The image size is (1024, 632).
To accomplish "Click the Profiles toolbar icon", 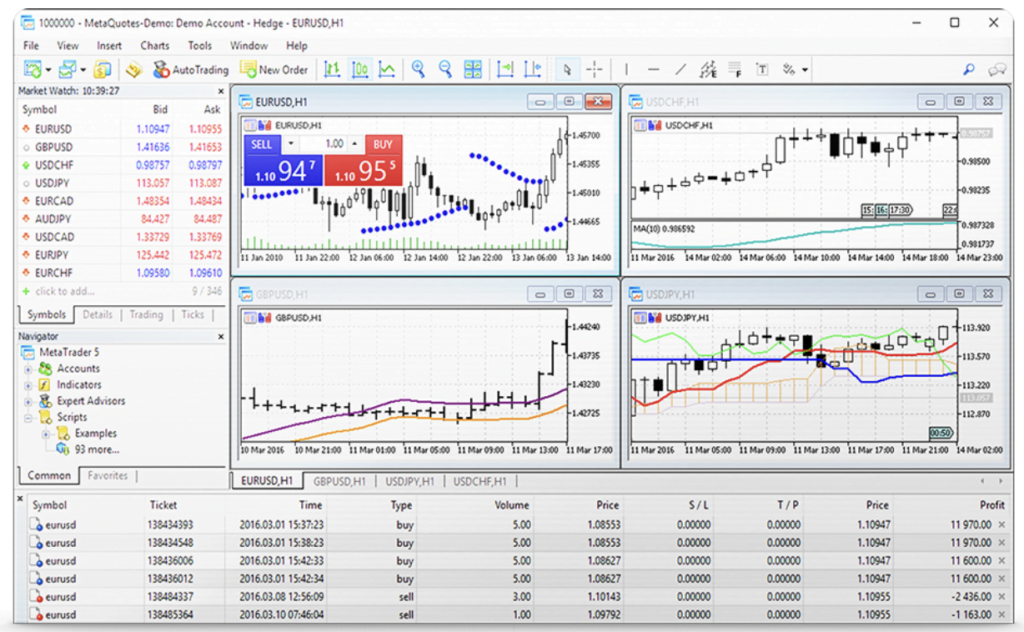I will [67, 69].
